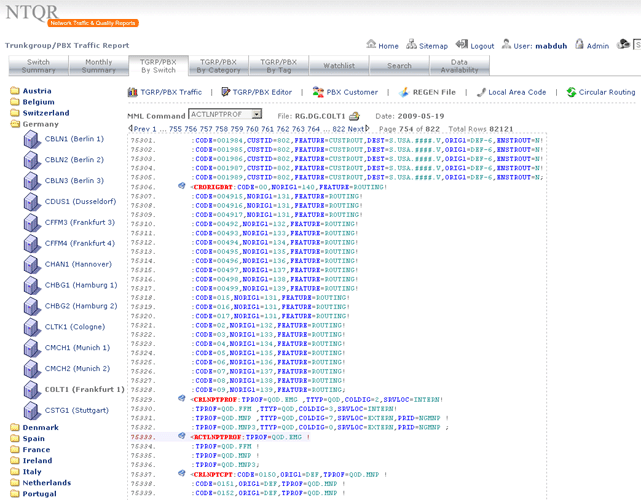Switch to the Watchlist tab
Viewport: 641px width, 500px height.
coord(339,66)
